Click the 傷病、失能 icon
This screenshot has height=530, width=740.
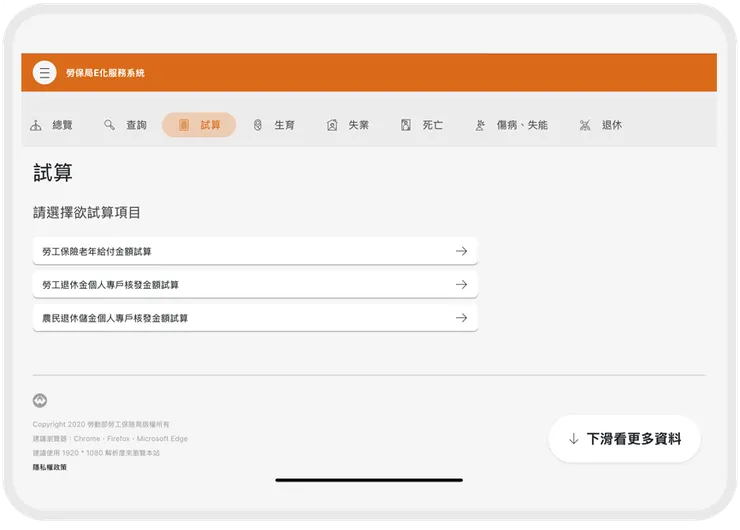click(x=480, y=125)
